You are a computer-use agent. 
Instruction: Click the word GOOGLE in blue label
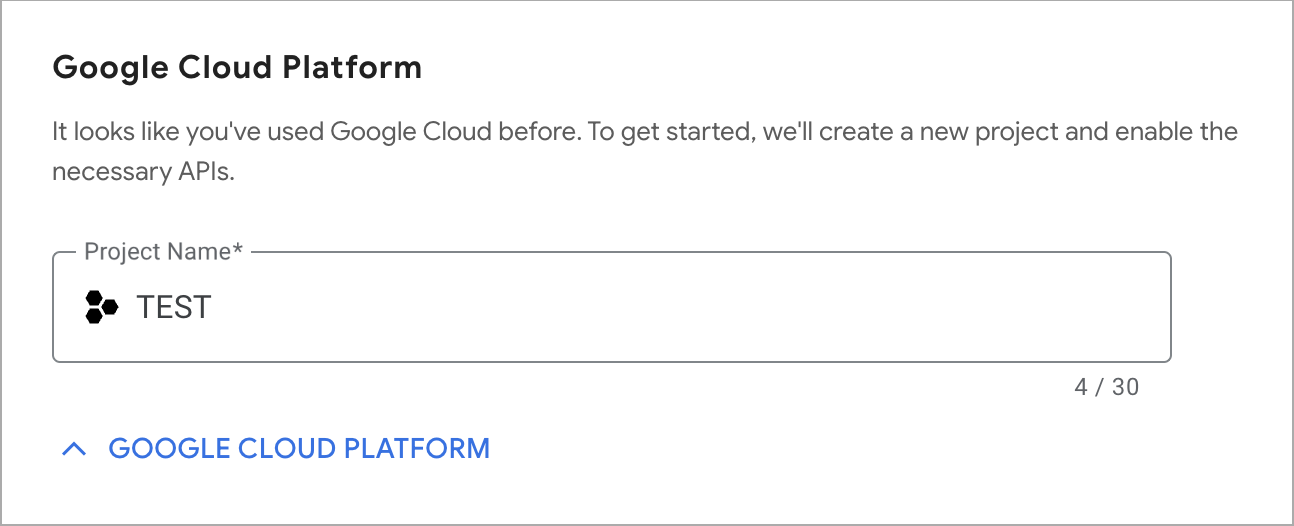(x=169, y=448)
